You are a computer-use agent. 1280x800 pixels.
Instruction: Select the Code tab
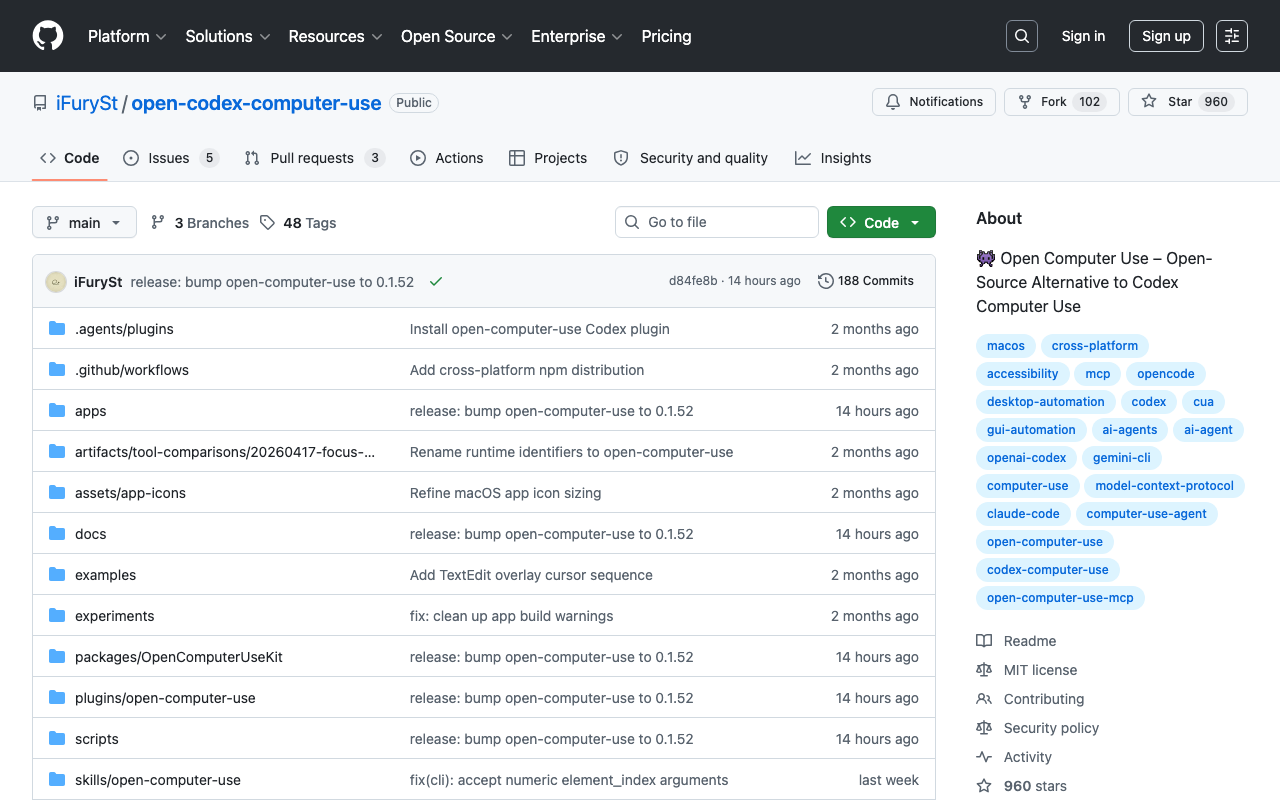[x=70, y=158]
